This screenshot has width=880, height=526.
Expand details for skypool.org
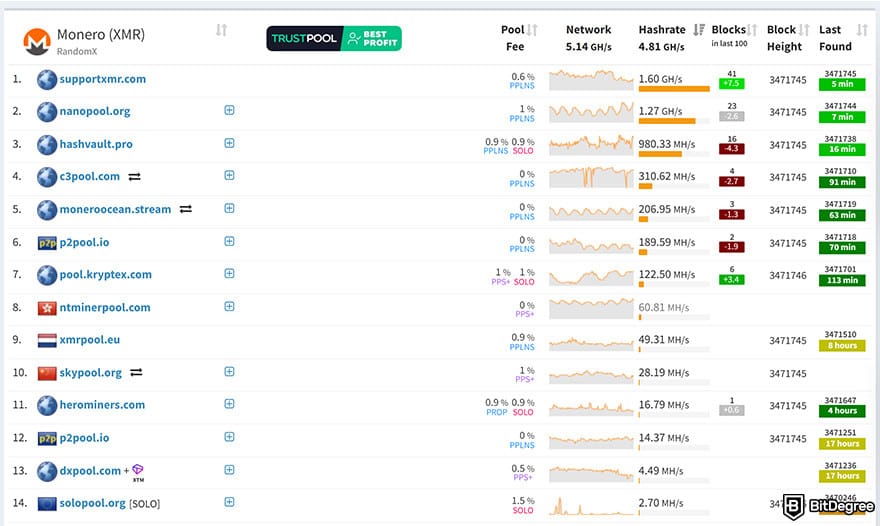229,372
